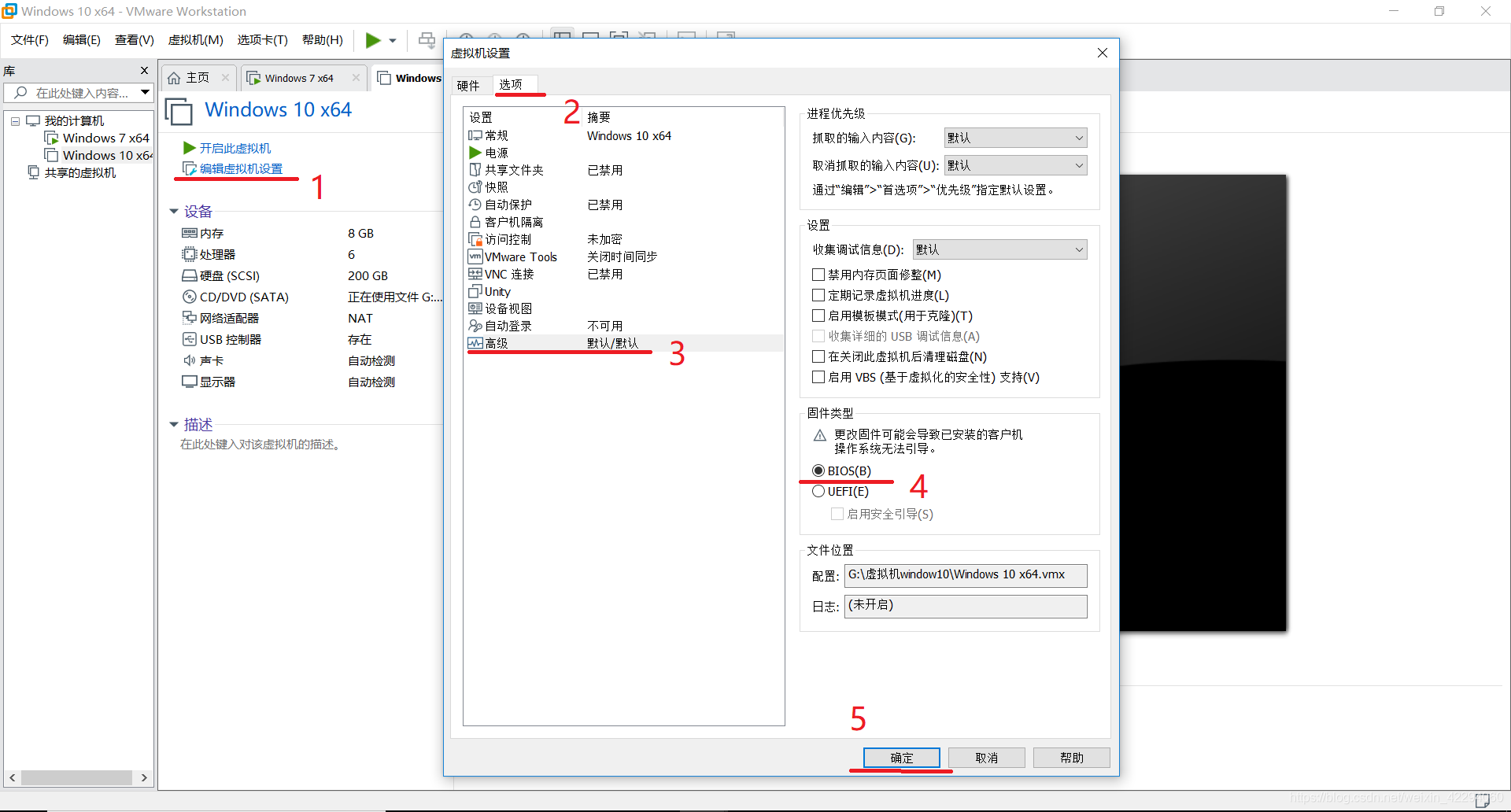Open the power-on options dropdown arrow in toolbar
The width and height of the screenshot is (1511, 812).
(393, 41)
